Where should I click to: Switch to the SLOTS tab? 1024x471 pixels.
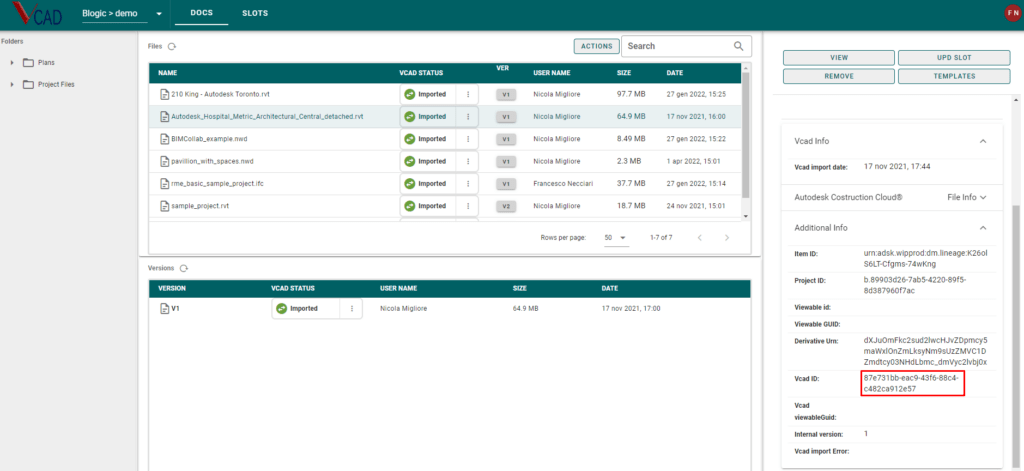[x=255, y=13]
